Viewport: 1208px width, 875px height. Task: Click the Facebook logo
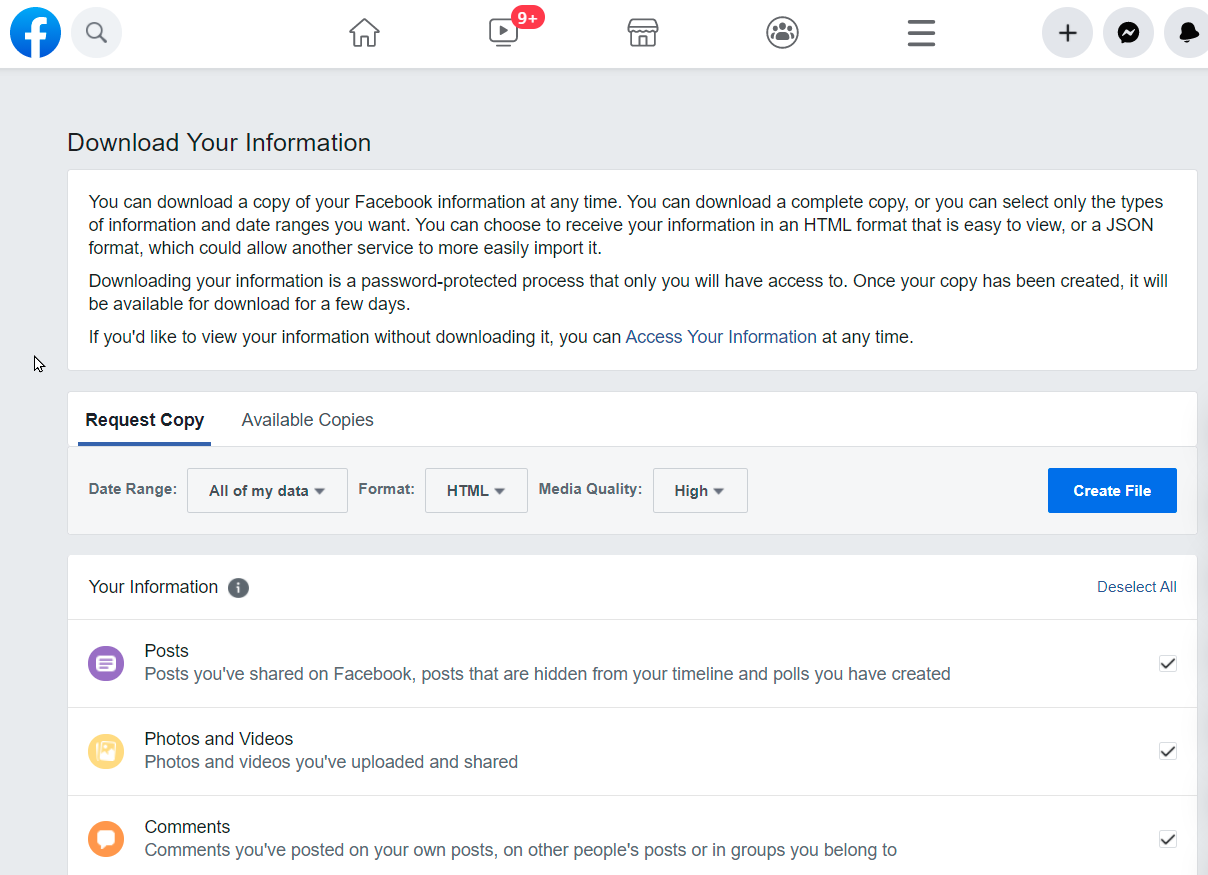(x=35, y=33)
